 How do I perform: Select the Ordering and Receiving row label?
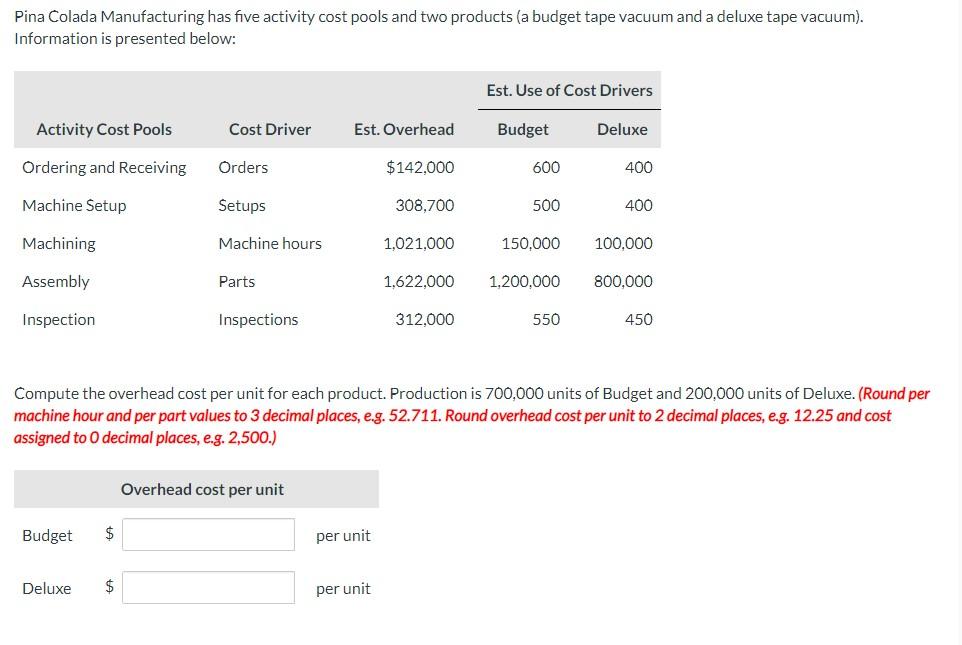(x=104, y=167)
